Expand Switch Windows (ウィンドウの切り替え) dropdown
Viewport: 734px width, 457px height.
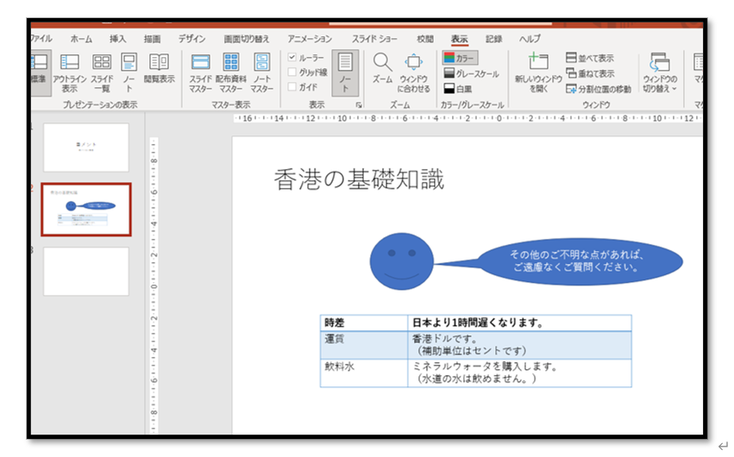point(660,73)
